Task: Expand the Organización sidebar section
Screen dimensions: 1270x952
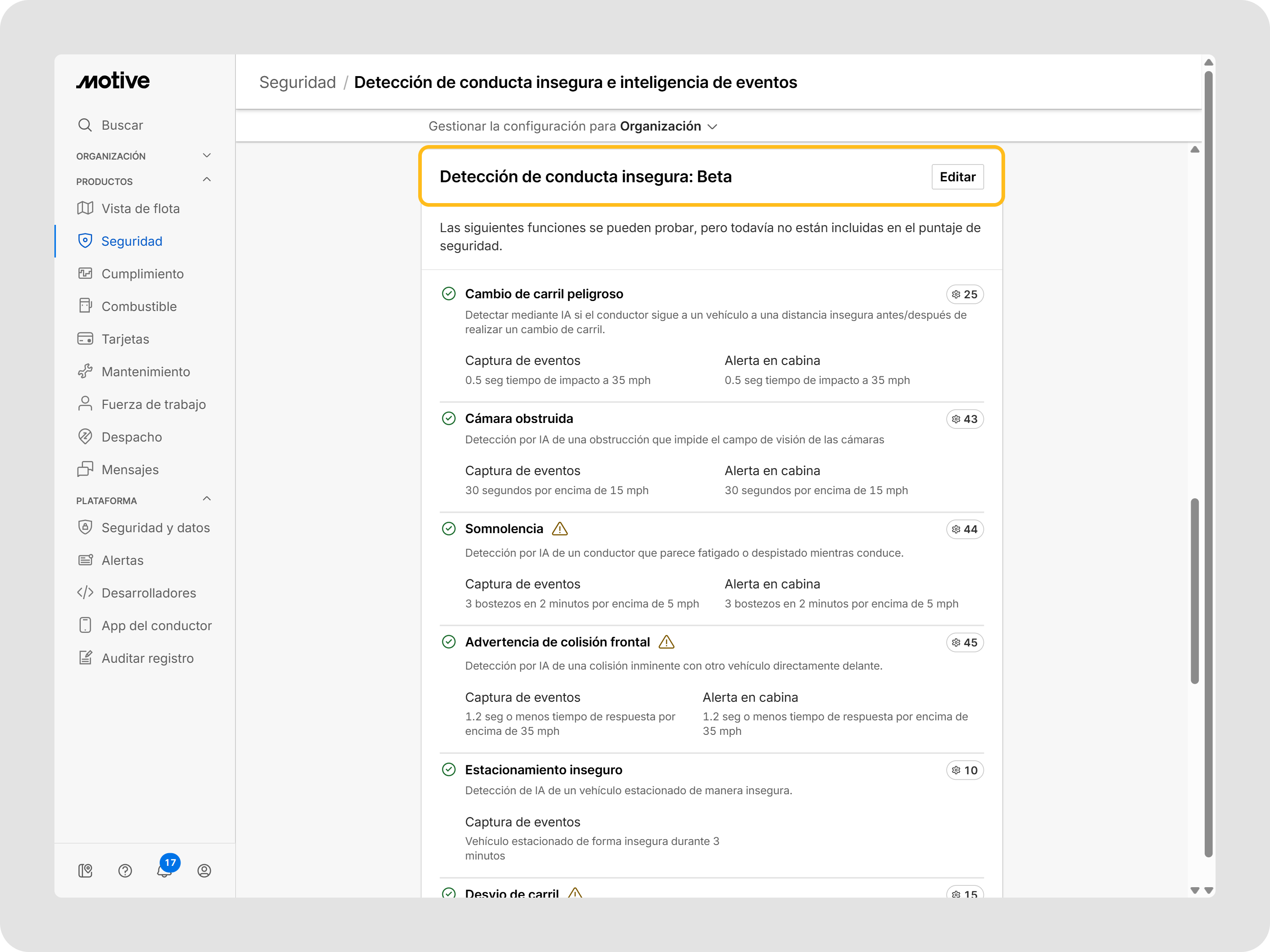Action: [207, 155]
